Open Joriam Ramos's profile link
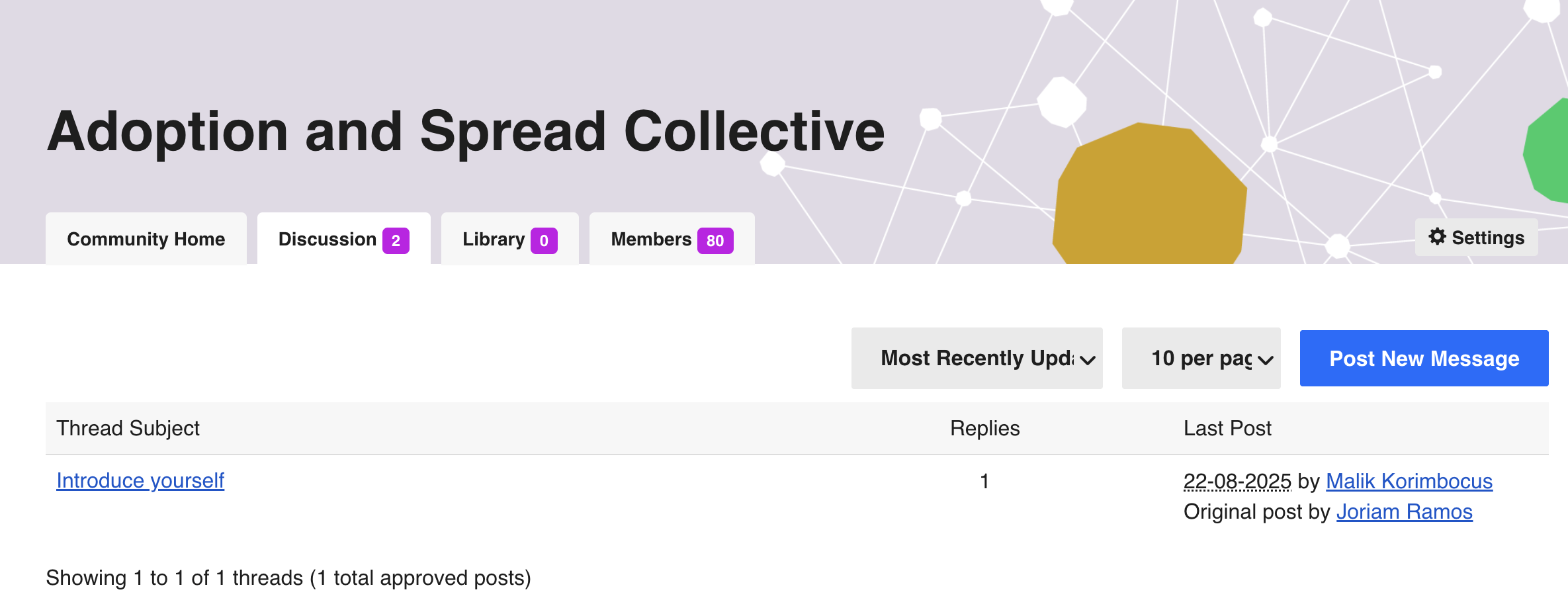Image resolution: width=1568 pixels, height=610 pixels. 1404,512
